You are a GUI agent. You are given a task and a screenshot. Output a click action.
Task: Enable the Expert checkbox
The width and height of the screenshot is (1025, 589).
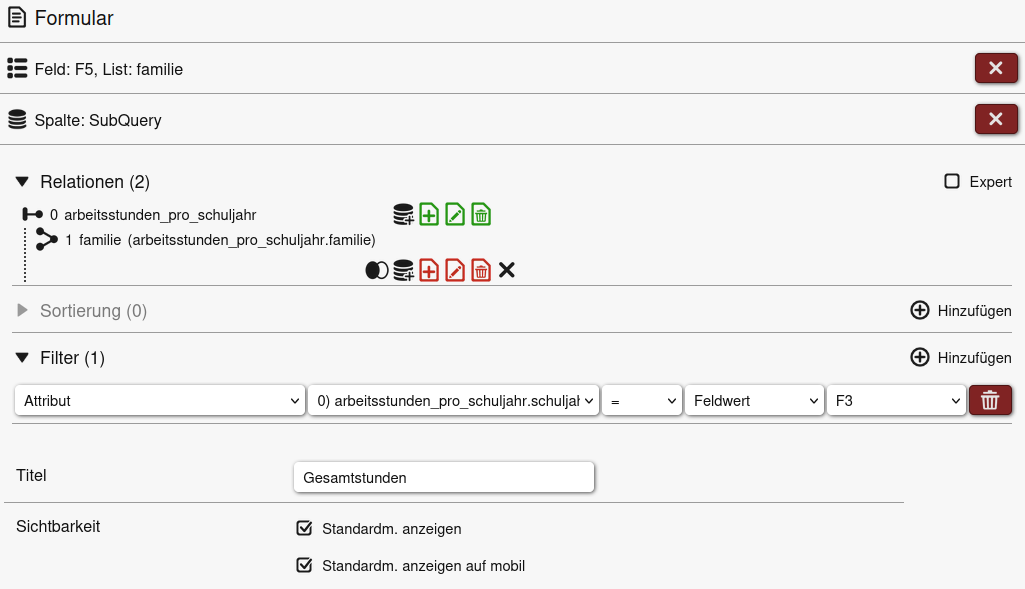click(952, 182)
